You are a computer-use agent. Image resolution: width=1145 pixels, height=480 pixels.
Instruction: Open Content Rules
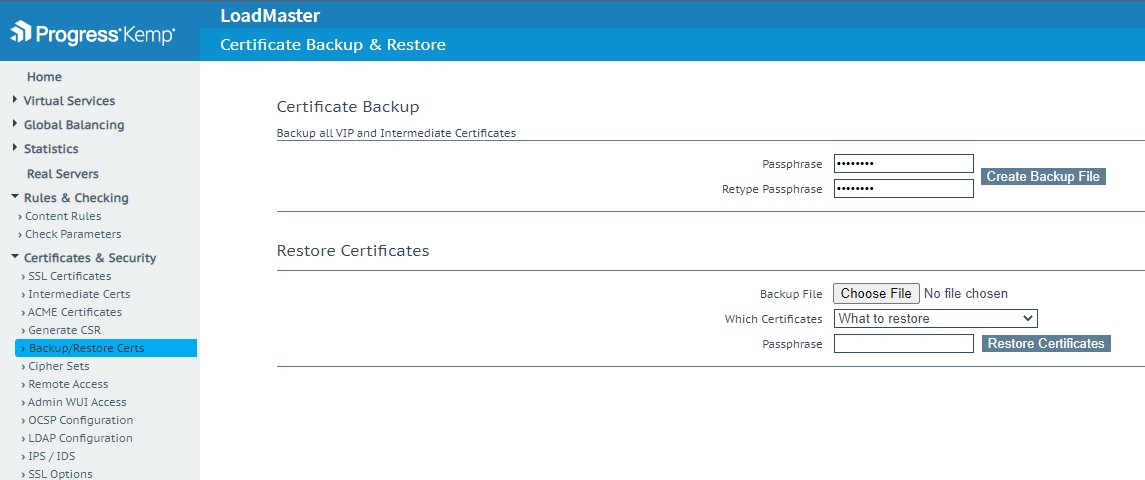[x=63, y=216]
